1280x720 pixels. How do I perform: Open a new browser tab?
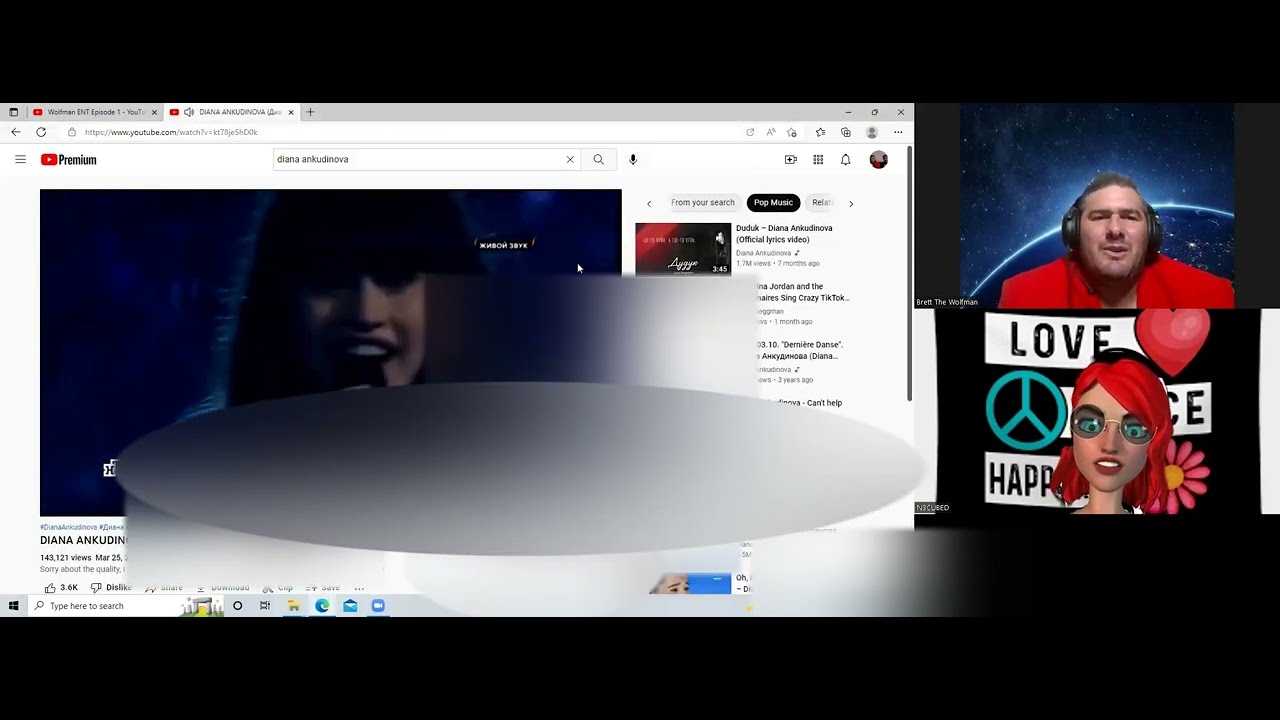click(310, 112)
